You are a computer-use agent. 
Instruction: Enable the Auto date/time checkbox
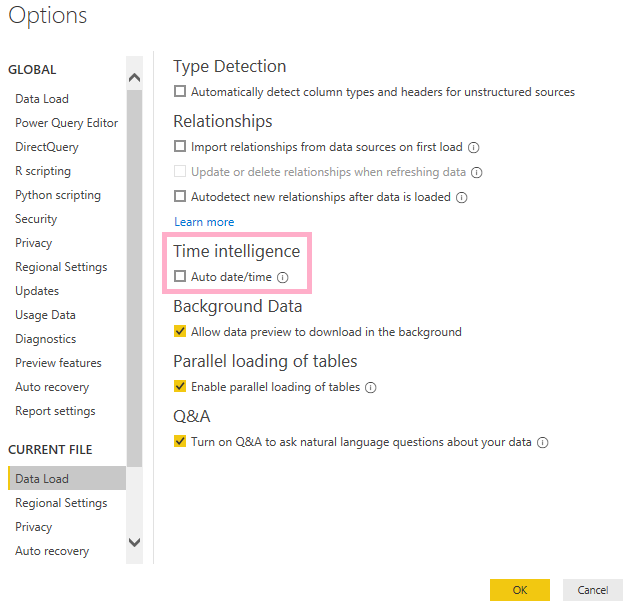[180, 276]
